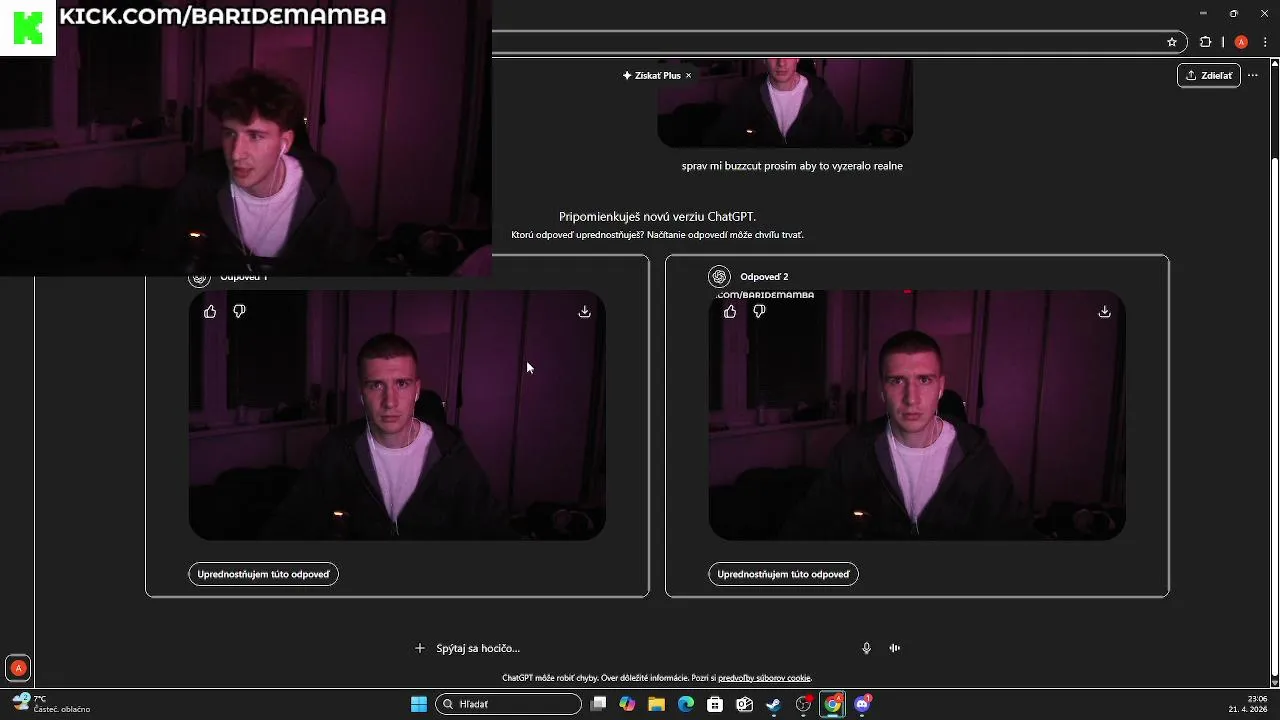Launch Copilot from the taskbar
This screenshot has height=720, width=1280.
tap(627, 704)
